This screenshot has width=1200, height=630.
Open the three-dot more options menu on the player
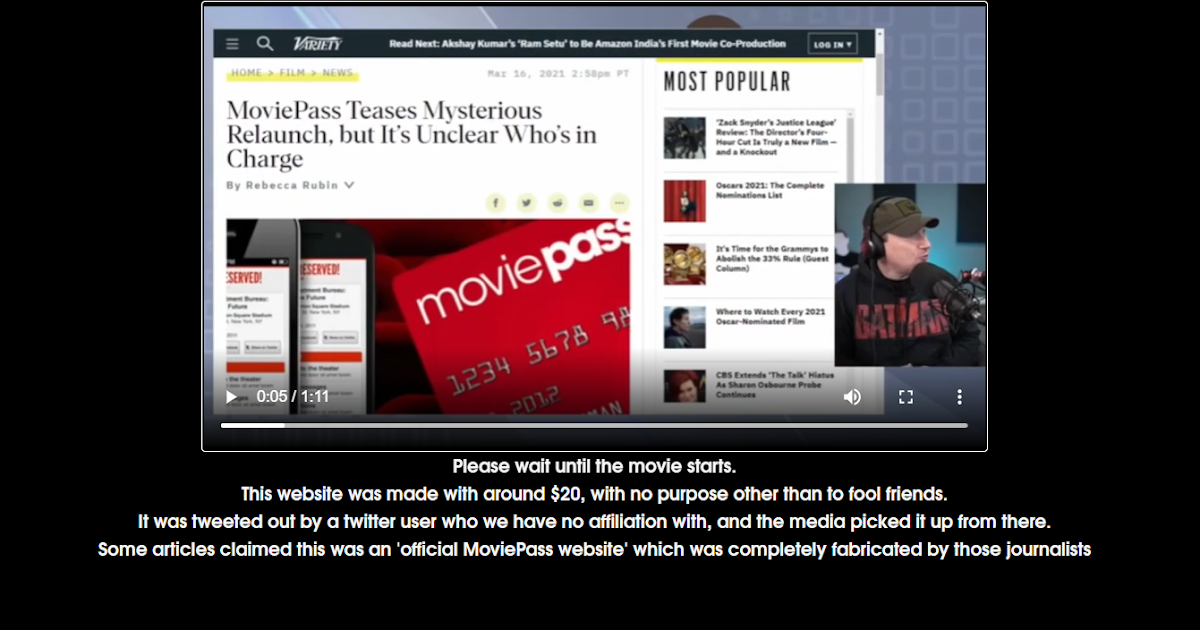click(959, 397)
